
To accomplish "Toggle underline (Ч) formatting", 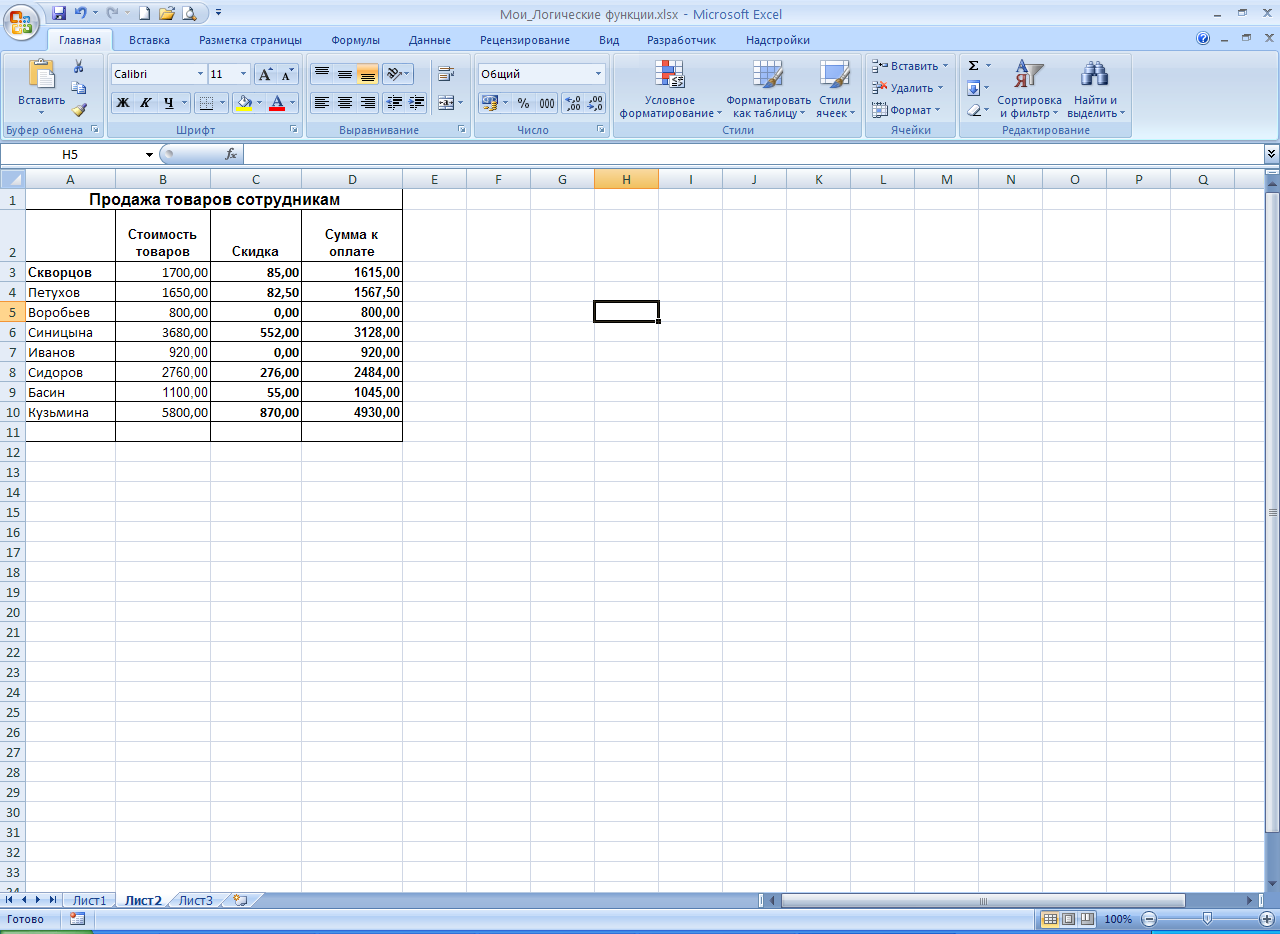I will click(168, 102).
